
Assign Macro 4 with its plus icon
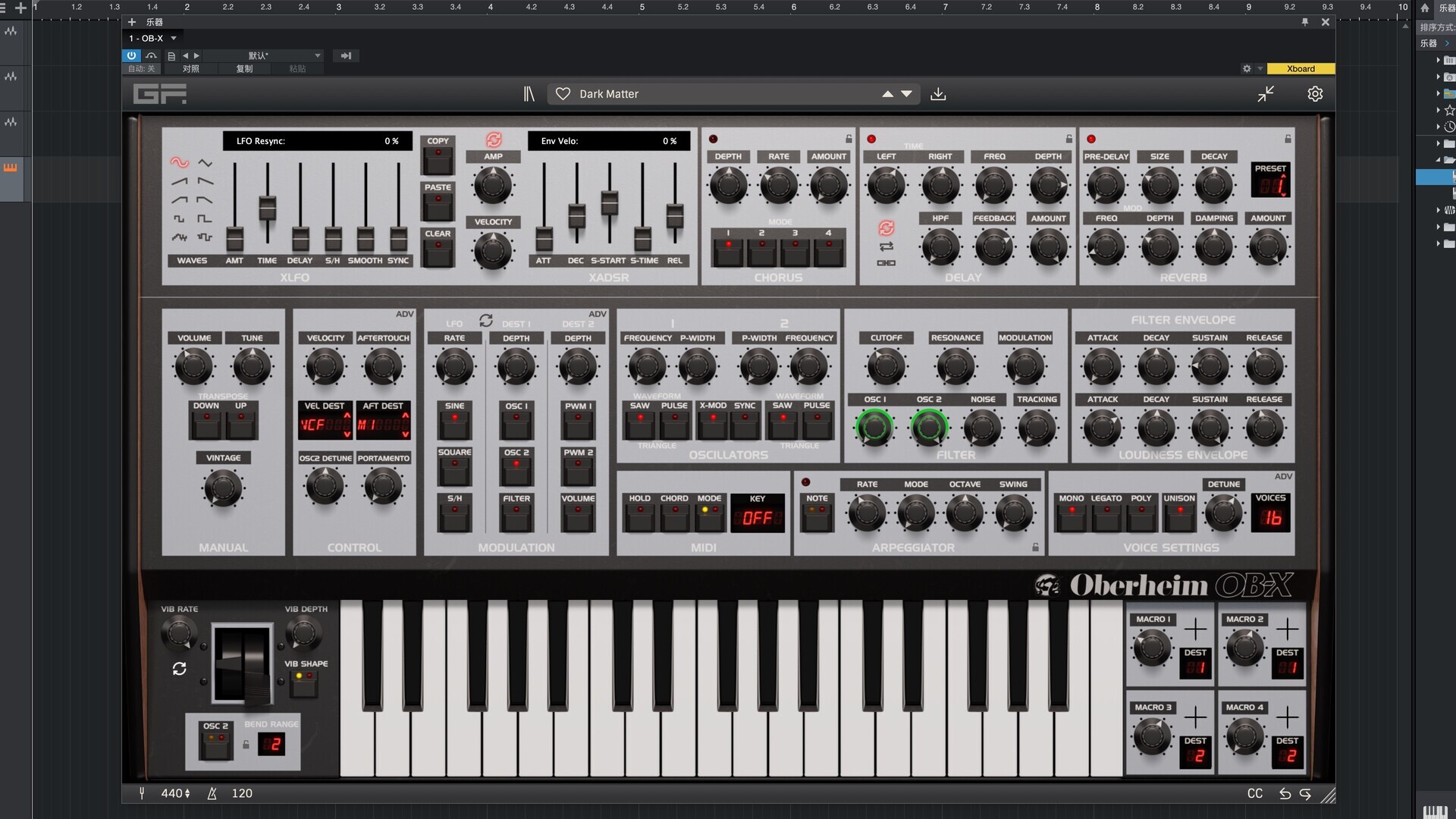pos(1287,717)
